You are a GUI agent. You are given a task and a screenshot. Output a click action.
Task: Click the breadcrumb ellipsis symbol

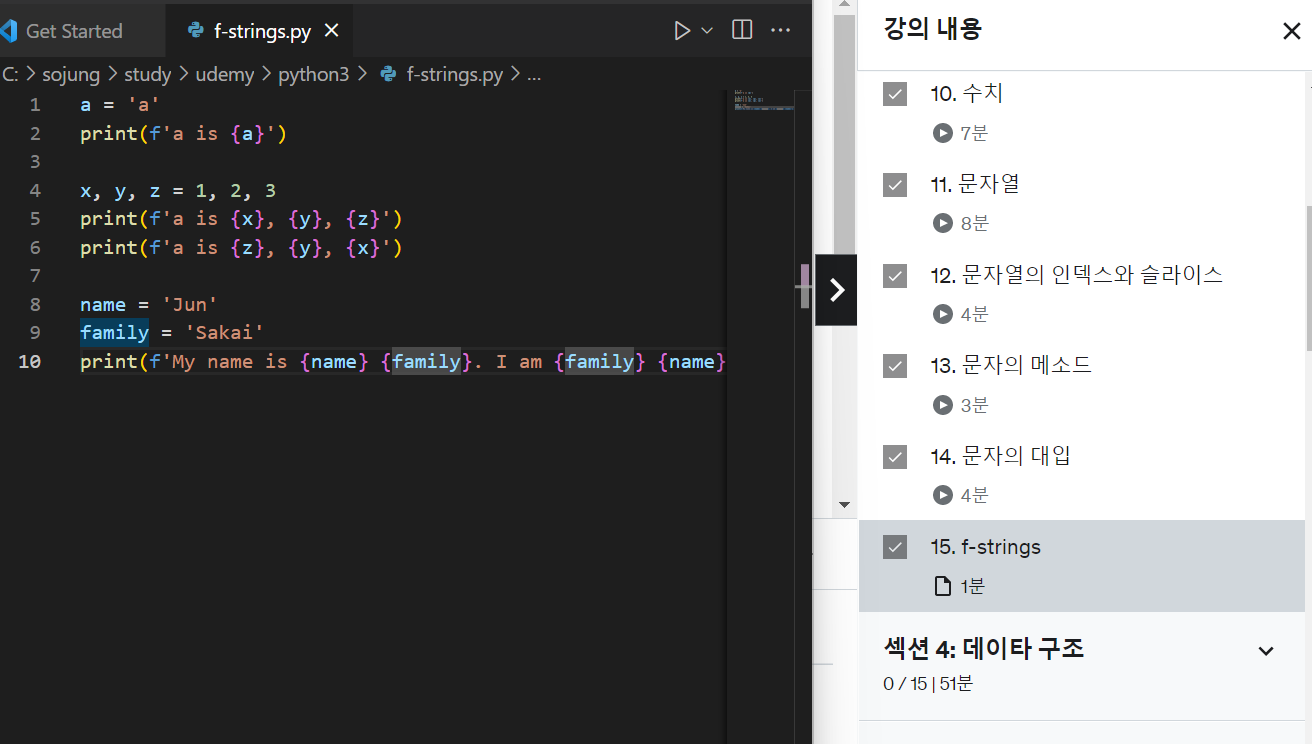[534, 75]
